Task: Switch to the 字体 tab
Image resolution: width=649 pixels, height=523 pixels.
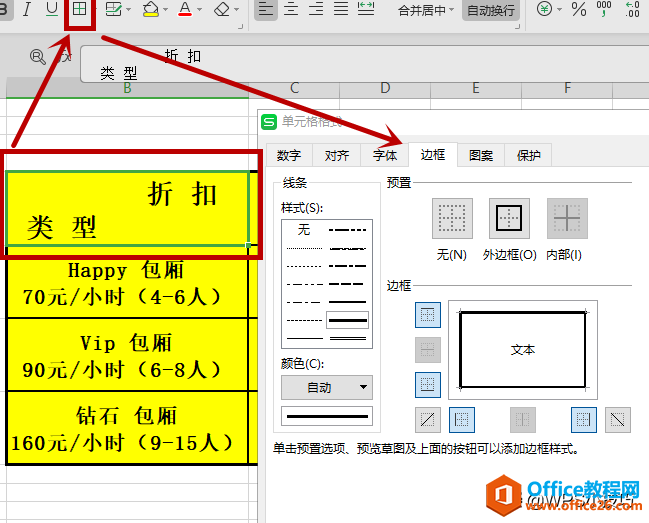Action: [385, 156]
